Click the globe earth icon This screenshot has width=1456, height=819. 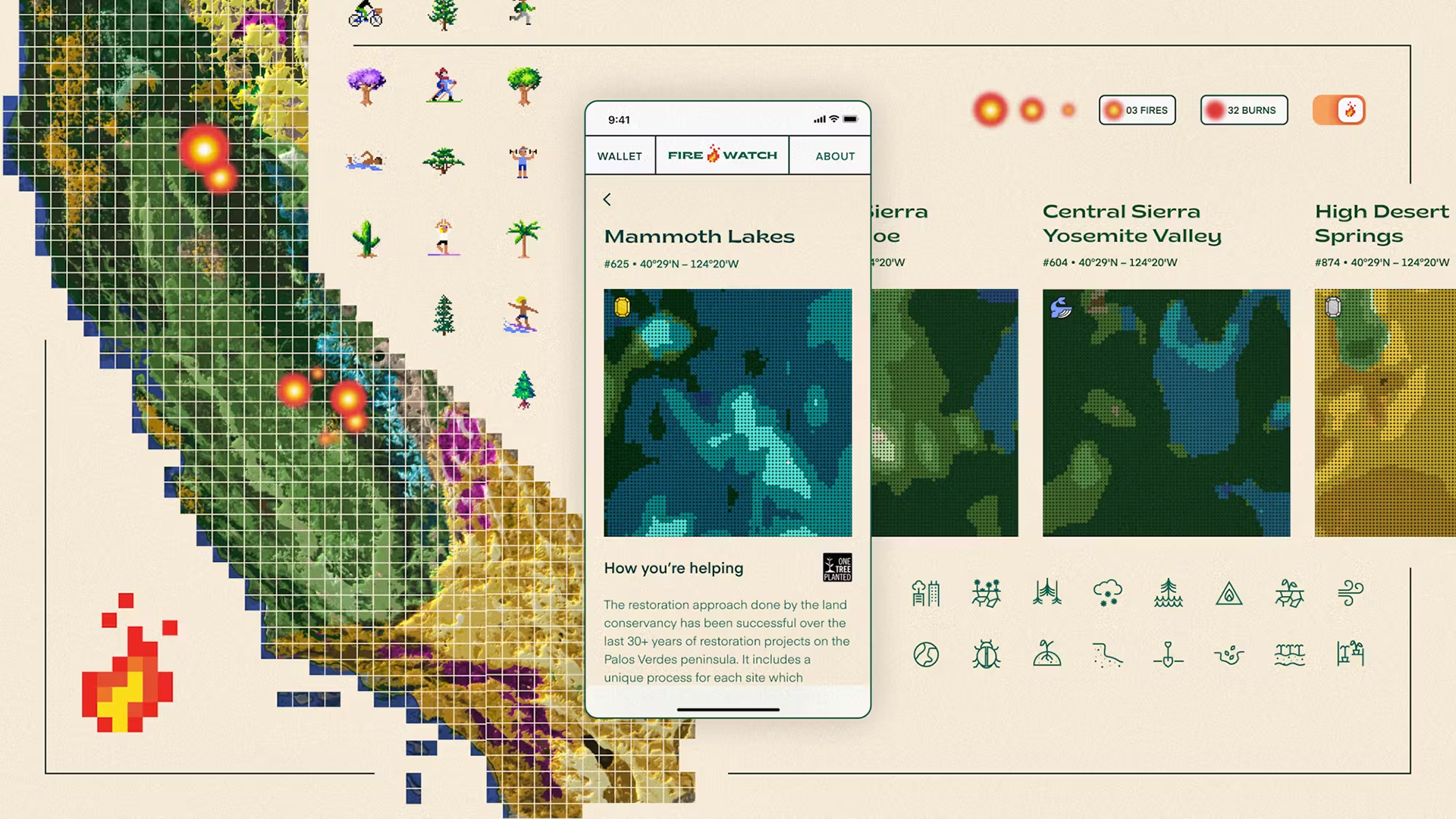926,654
